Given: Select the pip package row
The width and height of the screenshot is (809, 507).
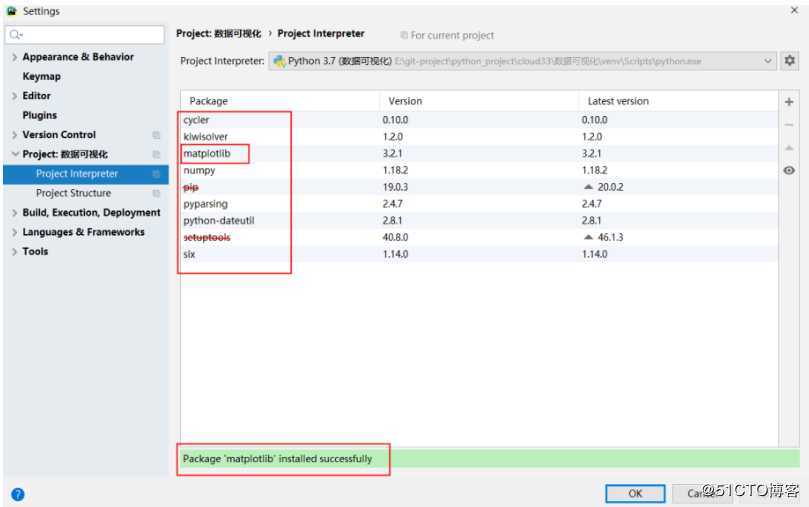Looking at the screenshot, I should click(479, 187).
